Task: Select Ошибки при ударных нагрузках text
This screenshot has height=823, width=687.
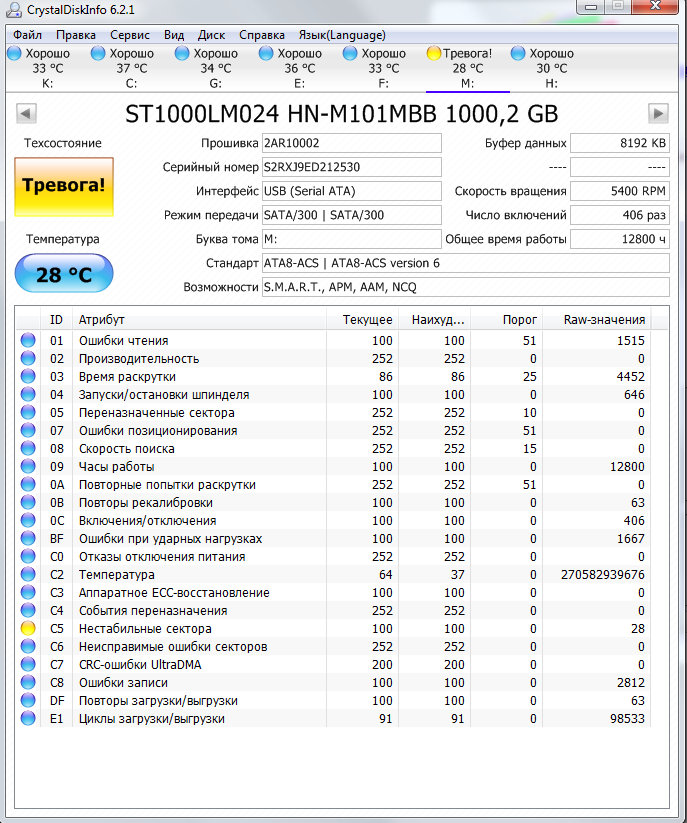Action: (x=170, y=539)
